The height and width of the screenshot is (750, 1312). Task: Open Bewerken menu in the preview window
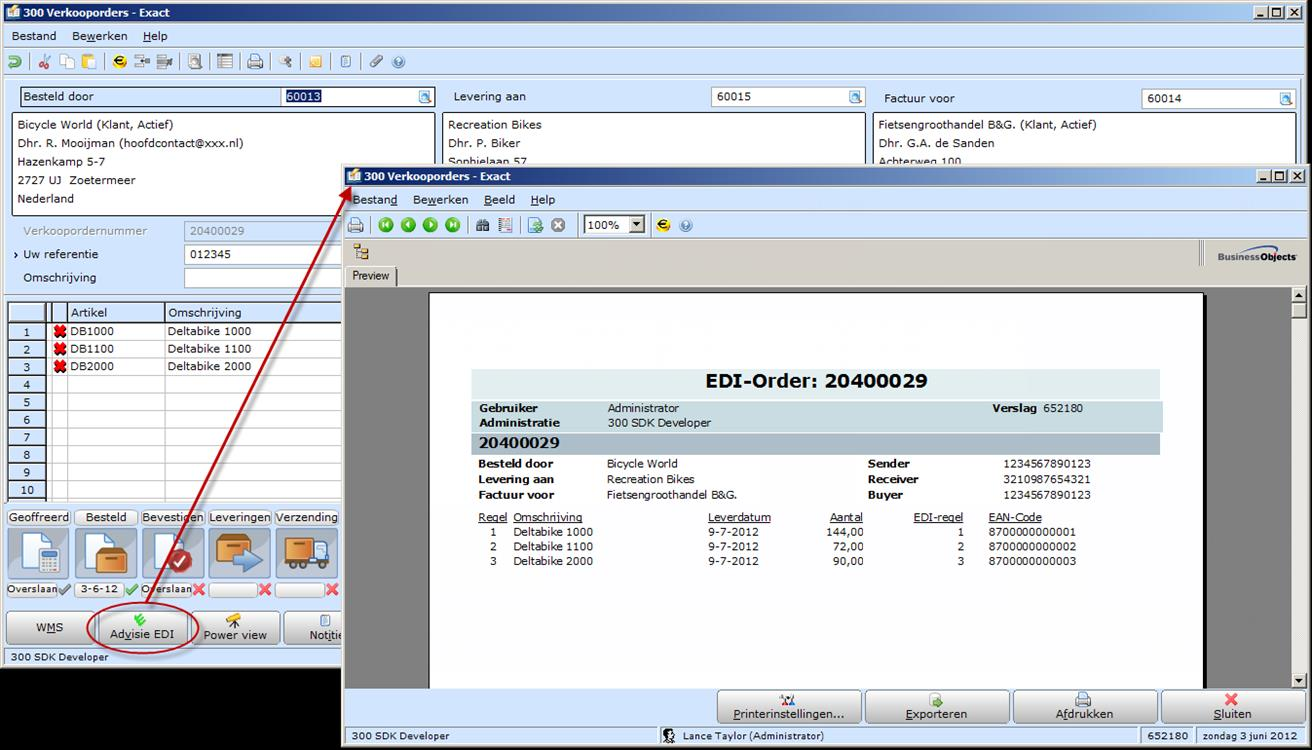(x=441, y=199)
